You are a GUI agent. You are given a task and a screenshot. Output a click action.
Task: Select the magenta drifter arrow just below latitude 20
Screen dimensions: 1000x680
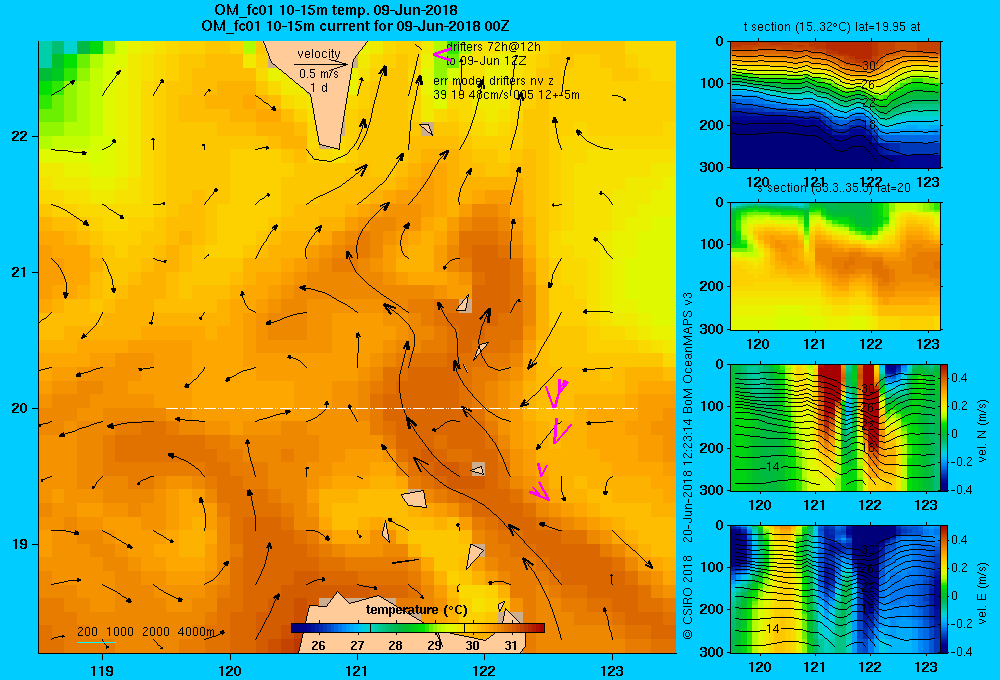(x=561, y=431)
